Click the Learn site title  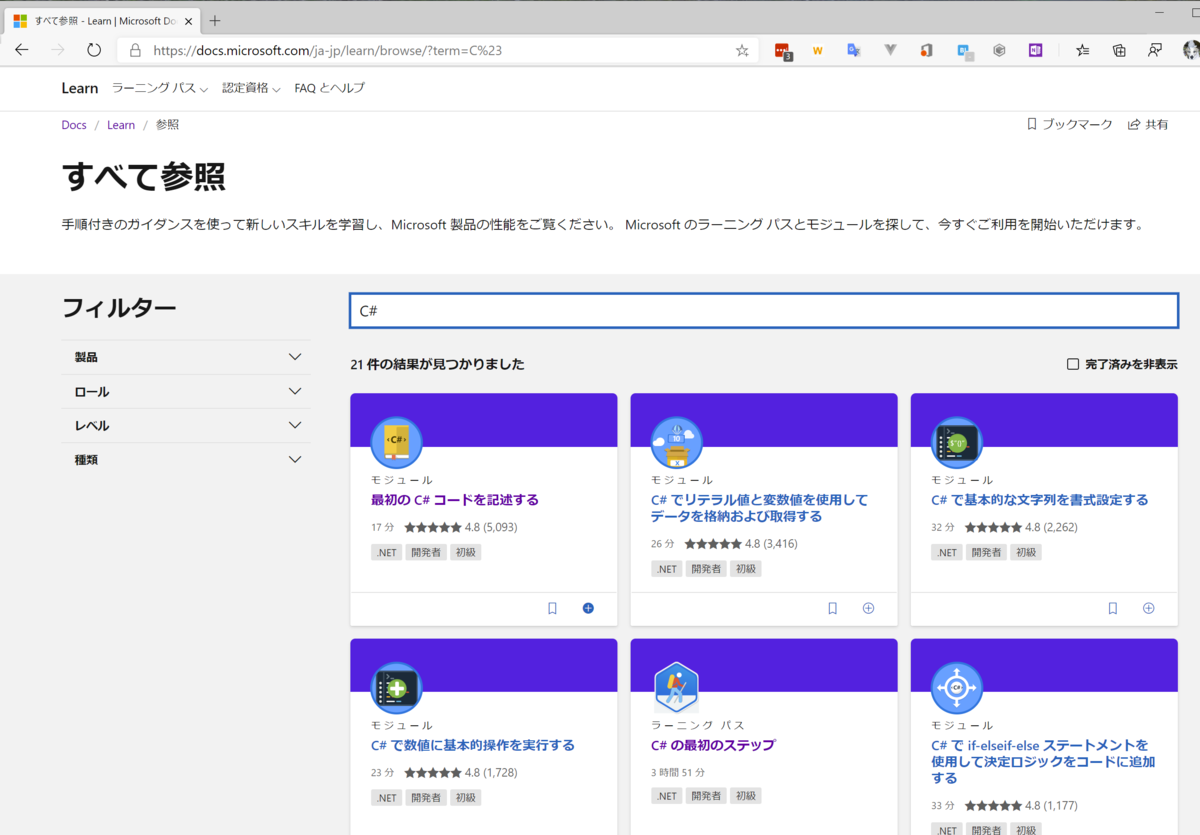[x=80, y=88]
